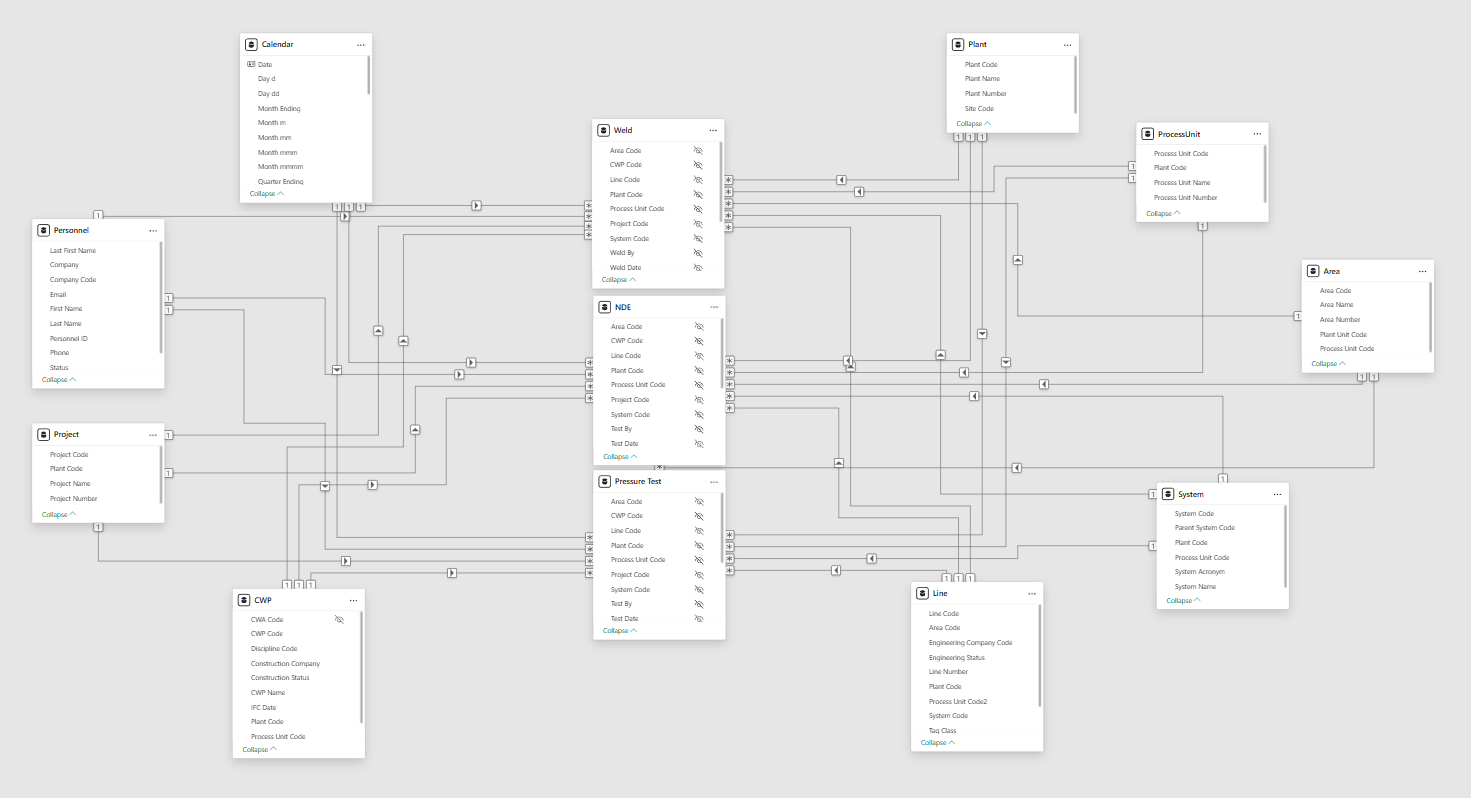Open more options for ProcessUnit table
1471x798 pixels.
click(1257, 134)
